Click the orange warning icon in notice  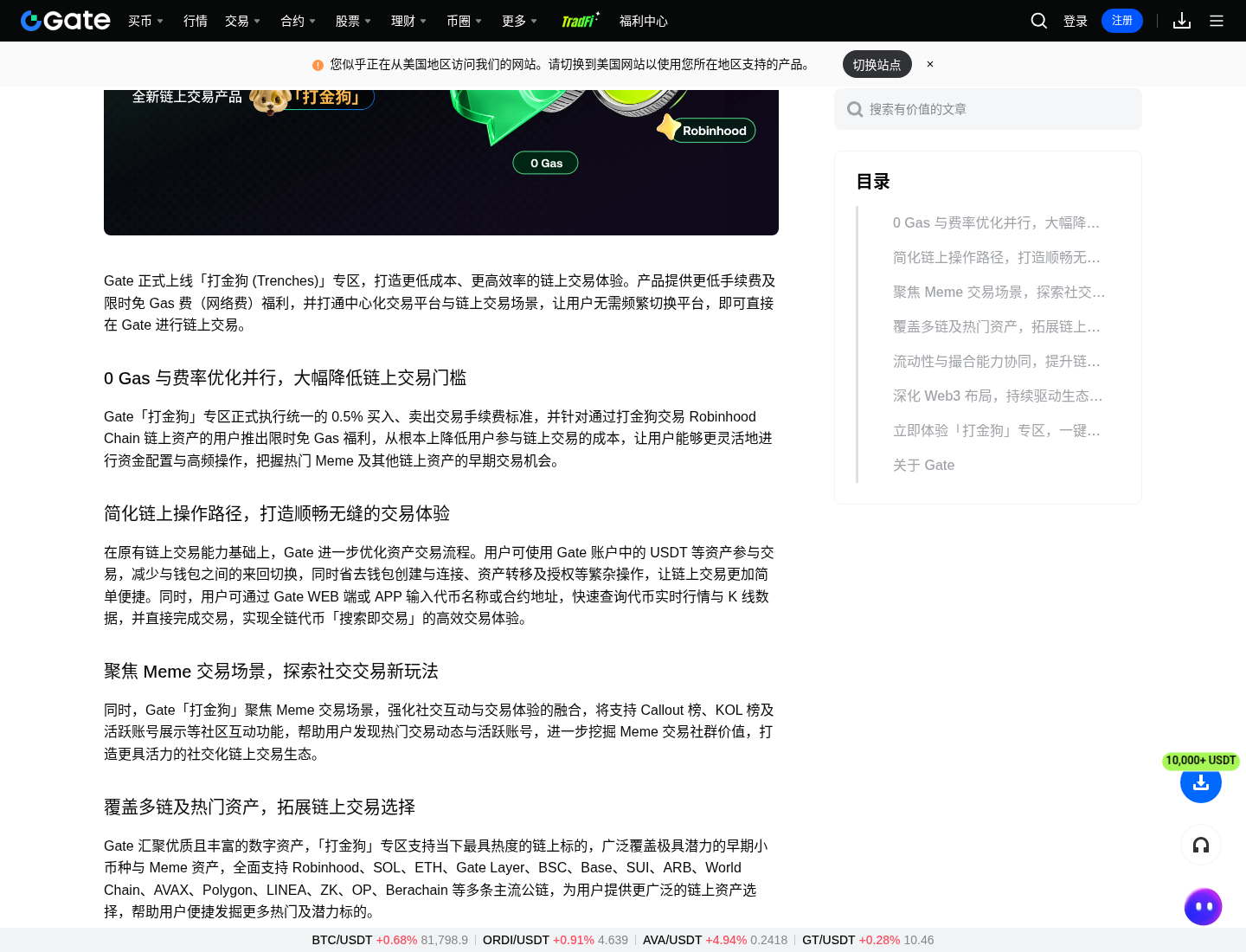pos(318,65)
